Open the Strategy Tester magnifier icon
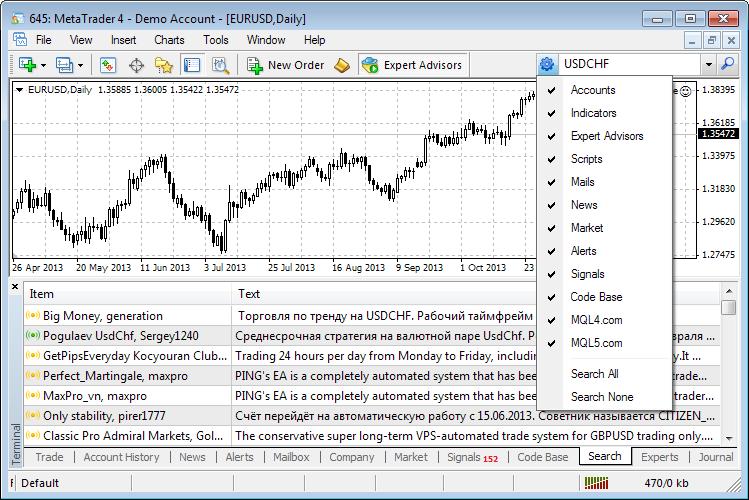Viewport: 749px width, 500px height. pos(220,64)
